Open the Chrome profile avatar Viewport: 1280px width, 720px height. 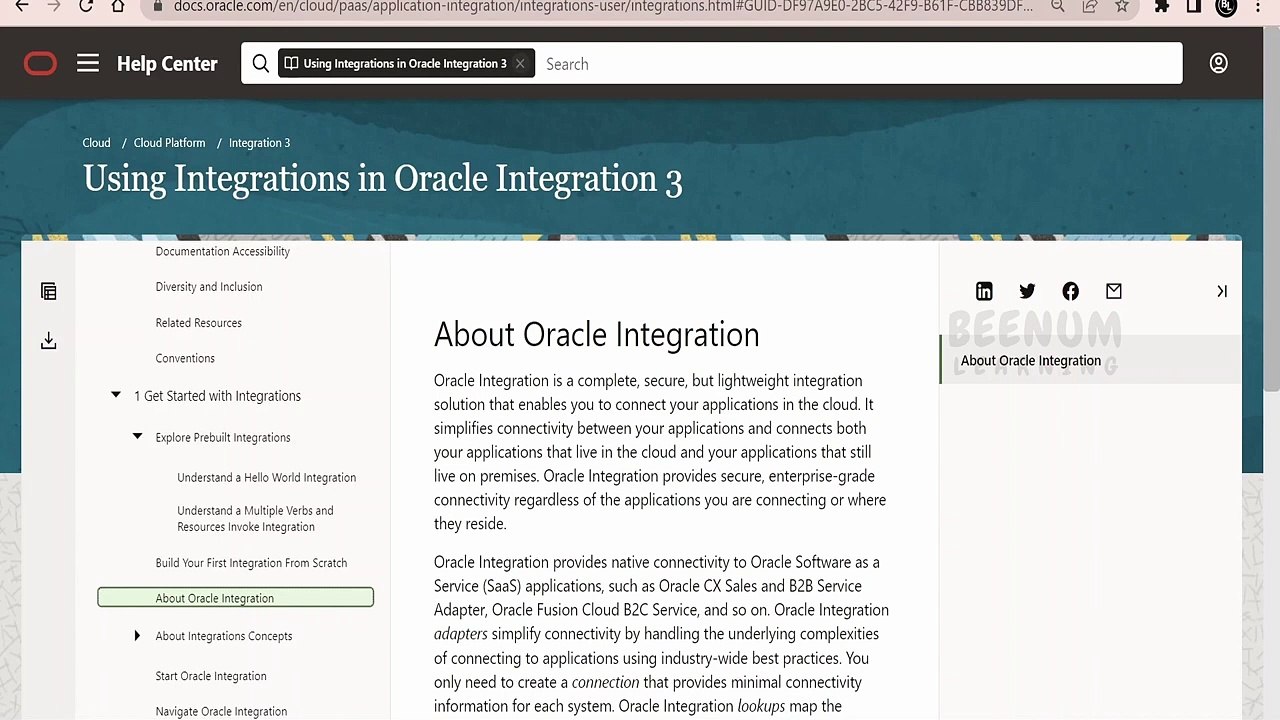click(1226, 6)
